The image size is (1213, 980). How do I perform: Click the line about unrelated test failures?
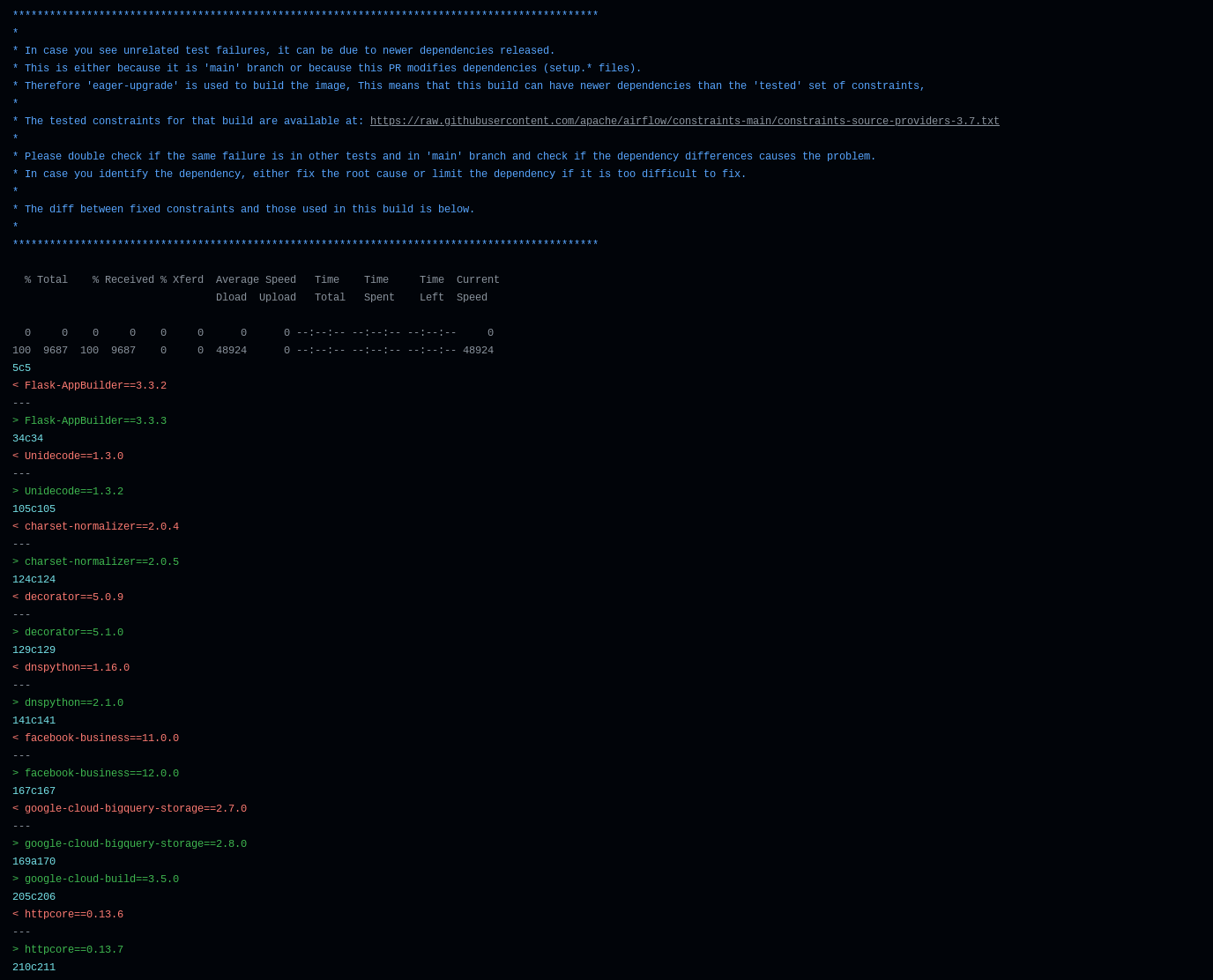pos(284,51)
